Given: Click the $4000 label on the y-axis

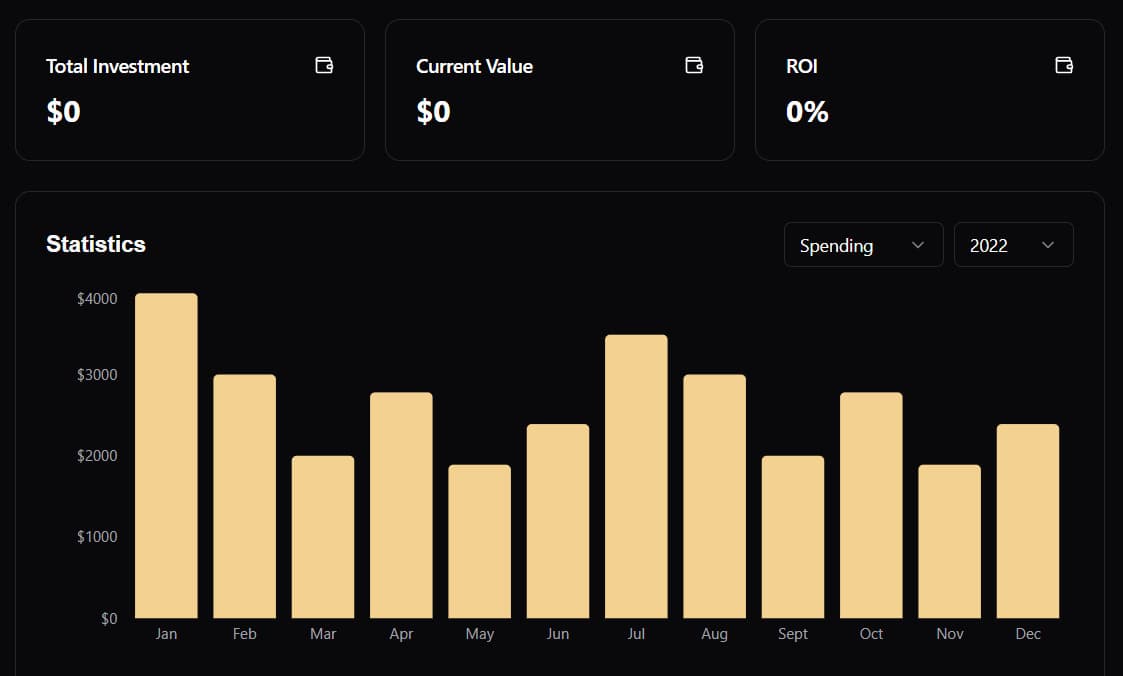Looking at the screenshot, I should [97, 299].
